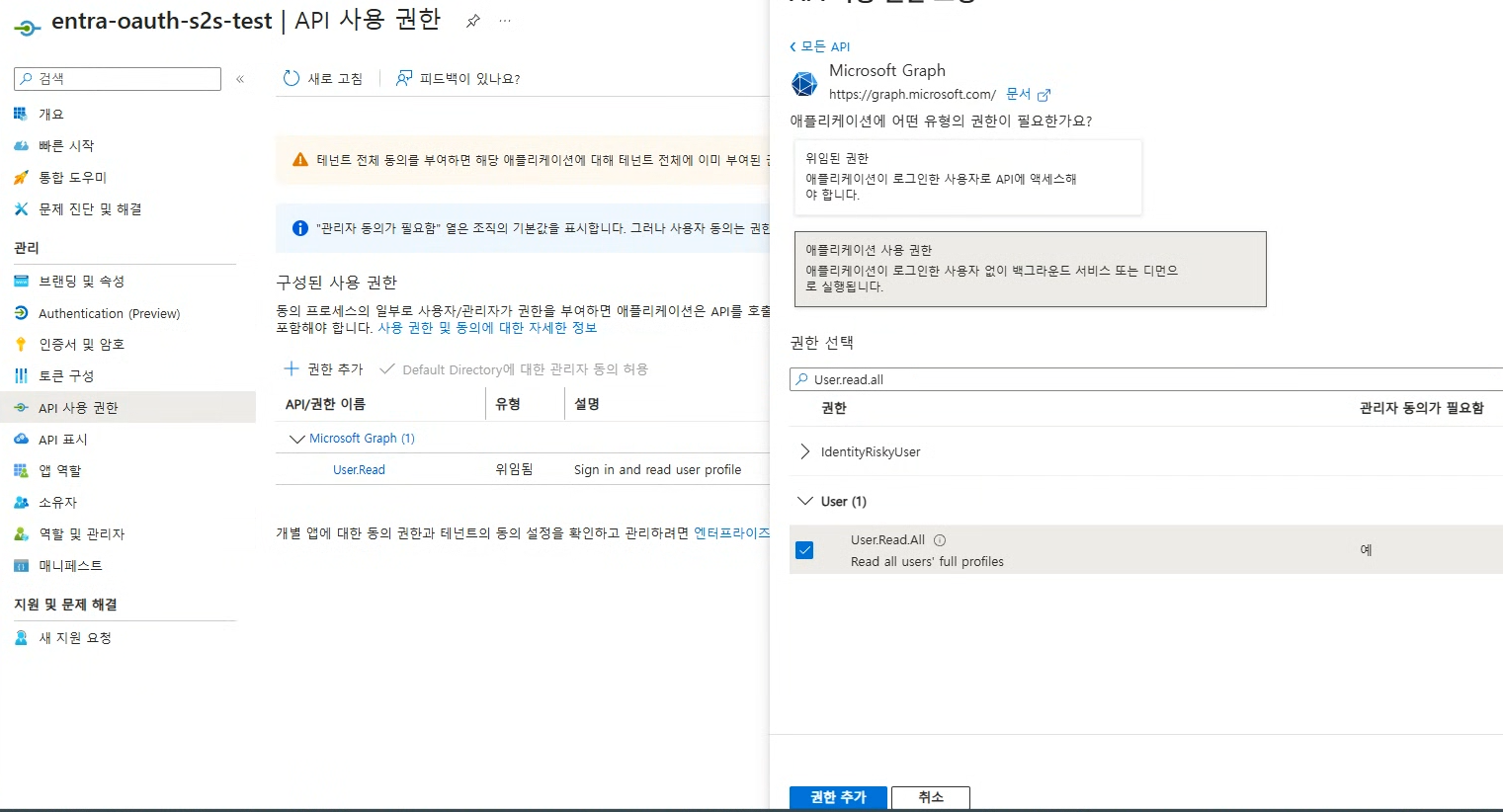Open API 사용 권한 in sidebar menu
This screenshot has height=812, width=1503.
click(x=127, y=407)
